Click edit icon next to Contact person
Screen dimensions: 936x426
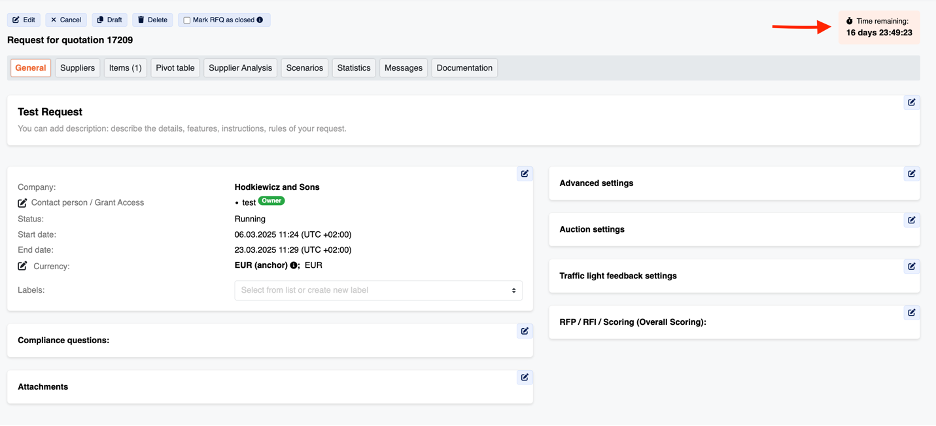point(23,203)
